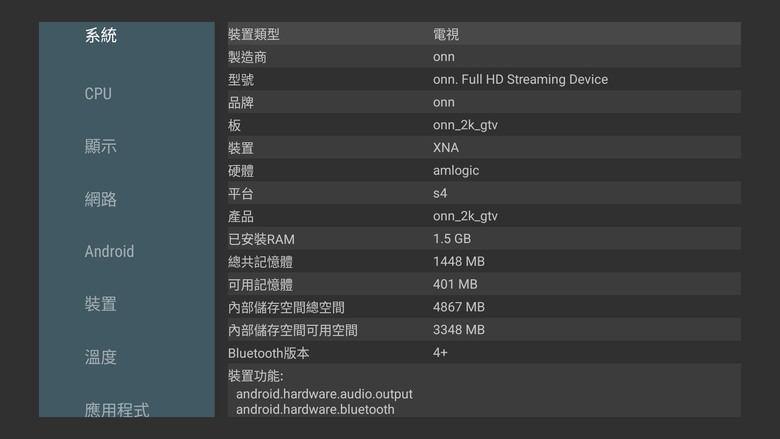Click the 產品 row label
Image resolution: width=780 pixels, height=439 pixels.
pos(241,216)
